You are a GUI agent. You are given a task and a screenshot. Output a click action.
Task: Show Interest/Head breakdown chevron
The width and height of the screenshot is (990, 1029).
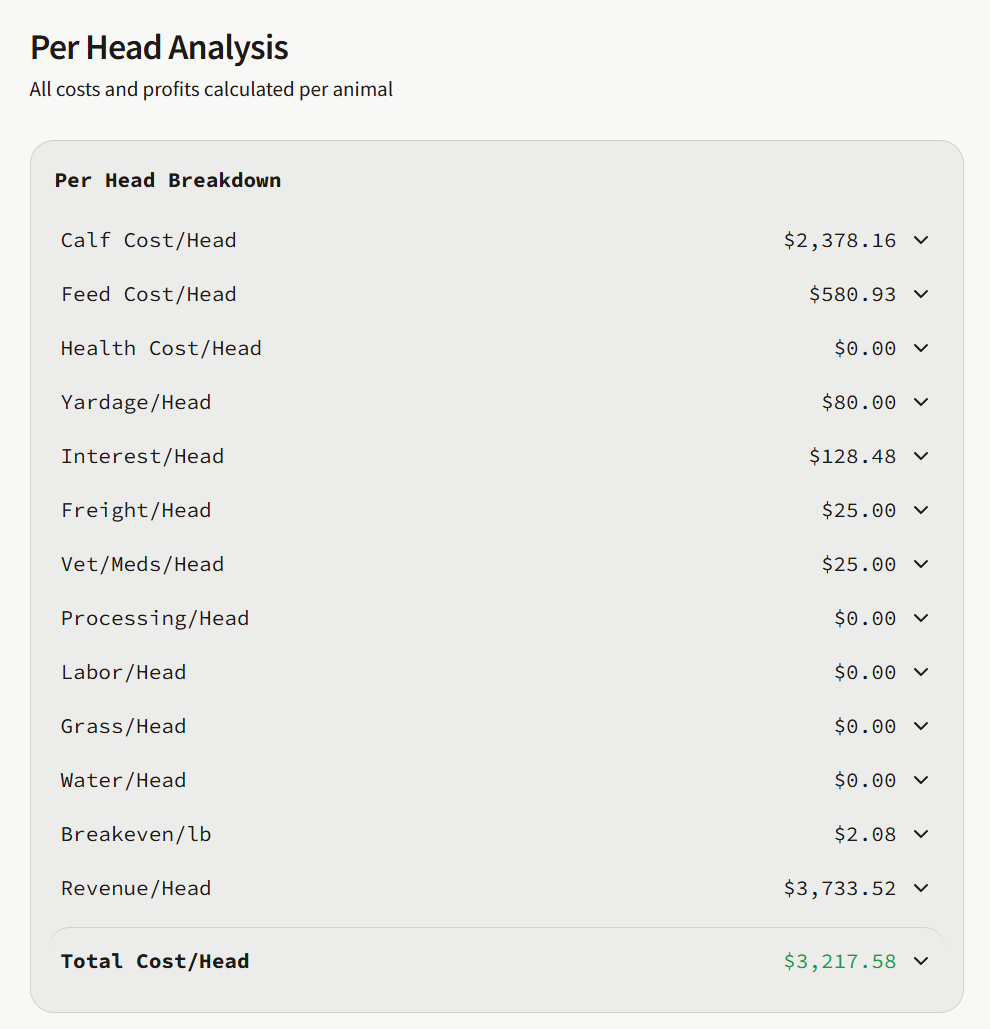(x=921, y=456)
